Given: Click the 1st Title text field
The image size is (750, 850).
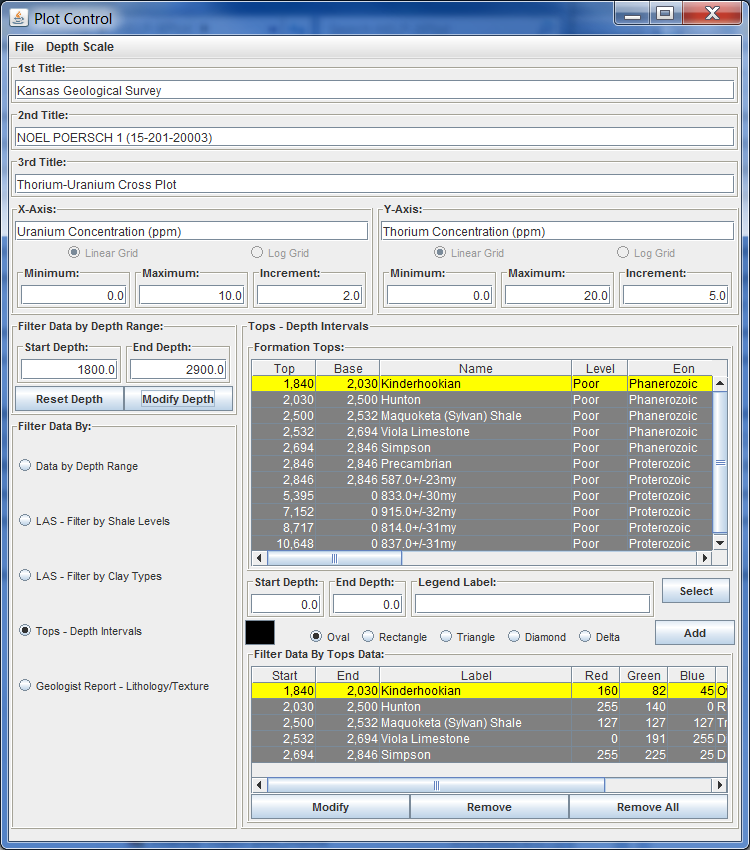Looking at the screenshot, I should coord(374,90).
